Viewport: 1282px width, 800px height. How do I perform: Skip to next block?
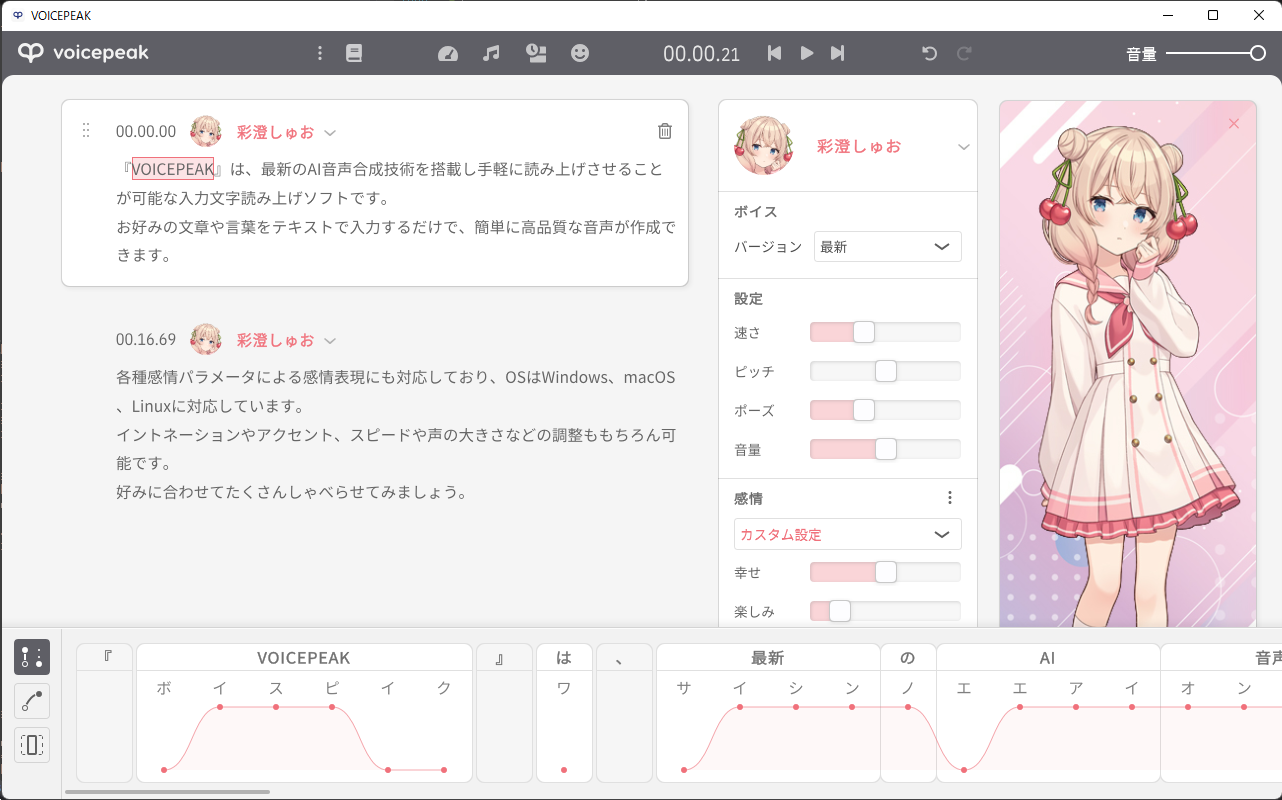(x=838, y=53)
